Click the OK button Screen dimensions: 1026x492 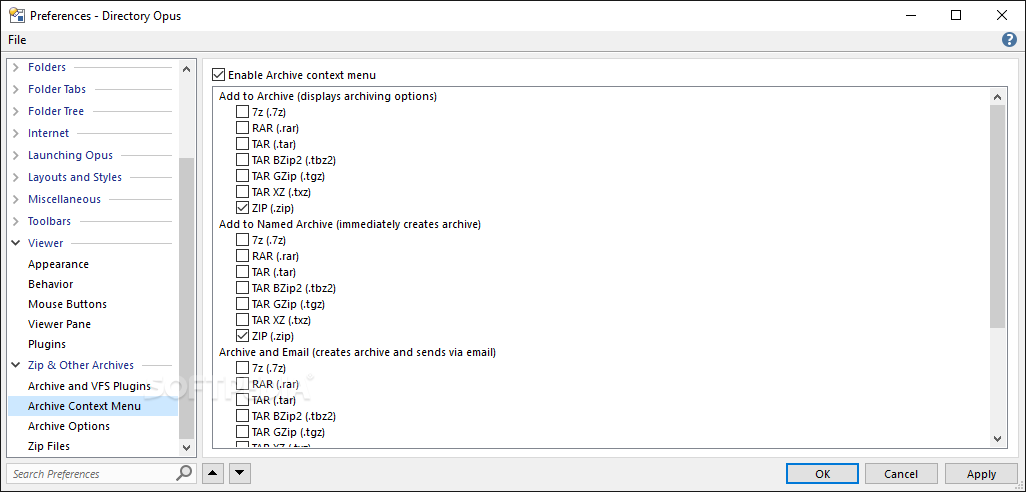[823, 474]
